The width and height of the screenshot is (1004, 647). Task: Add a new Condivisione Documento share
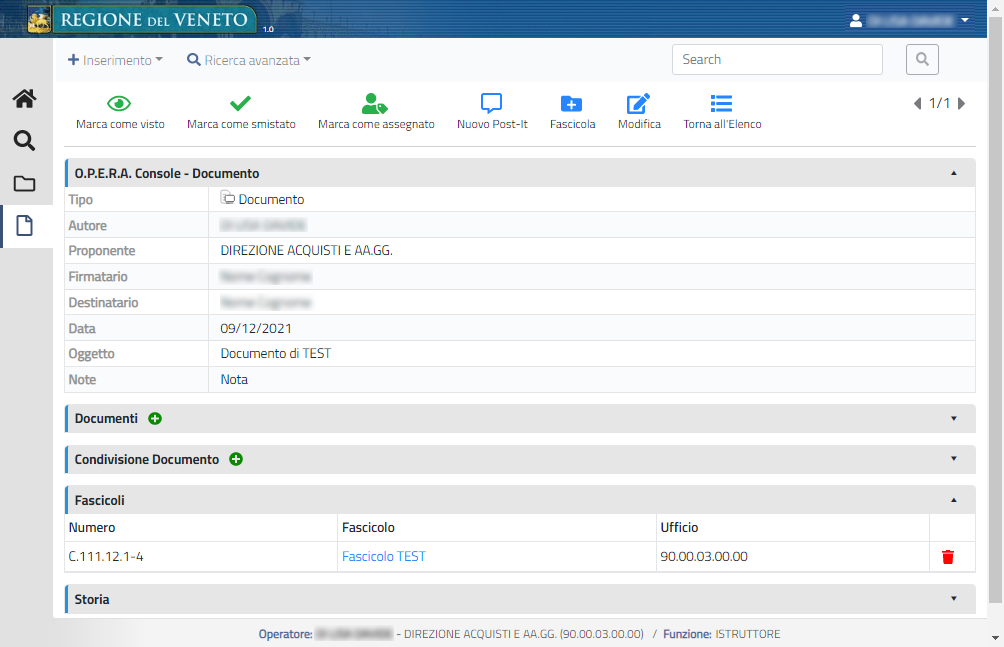point(236,459)
